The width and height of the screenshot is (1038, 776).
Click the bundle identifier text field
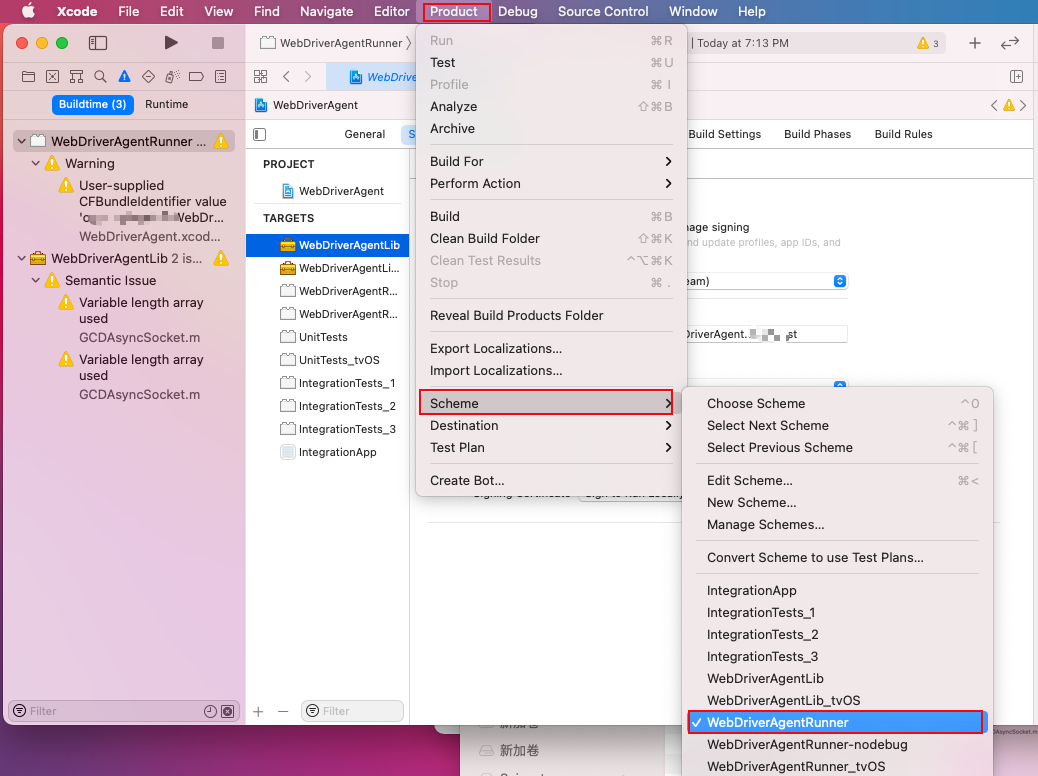click(x=767, y=334)
